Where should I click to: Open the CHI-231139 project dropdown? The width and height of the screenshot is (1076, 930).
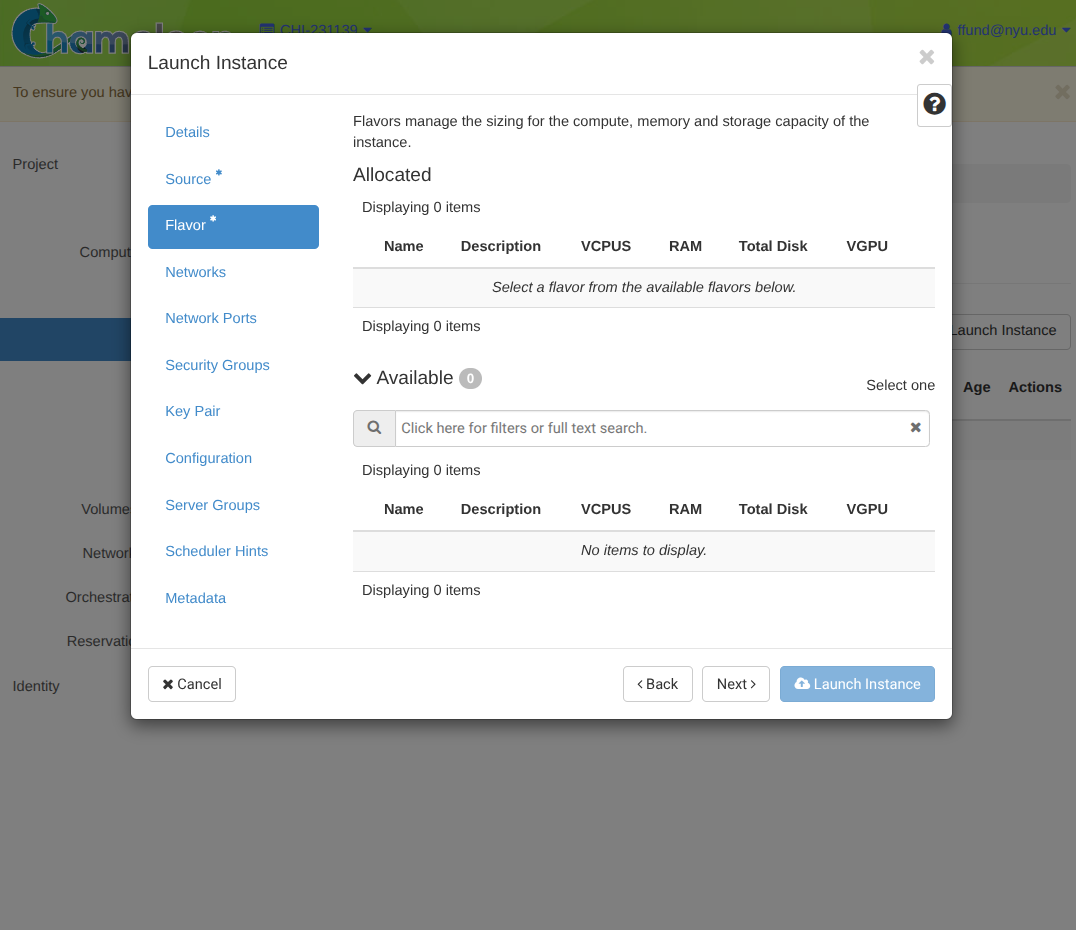tap(315, 30)
